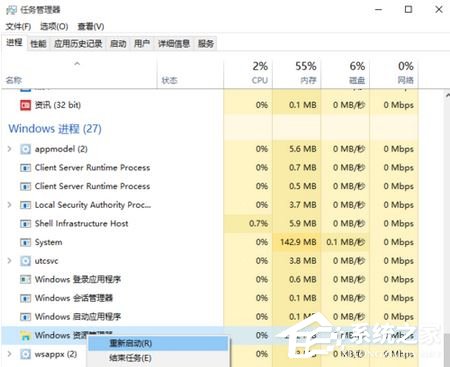Click the appmodel process icon
Image resolution: width=450 pixels, height=367 pixels.
coord(26,149)
